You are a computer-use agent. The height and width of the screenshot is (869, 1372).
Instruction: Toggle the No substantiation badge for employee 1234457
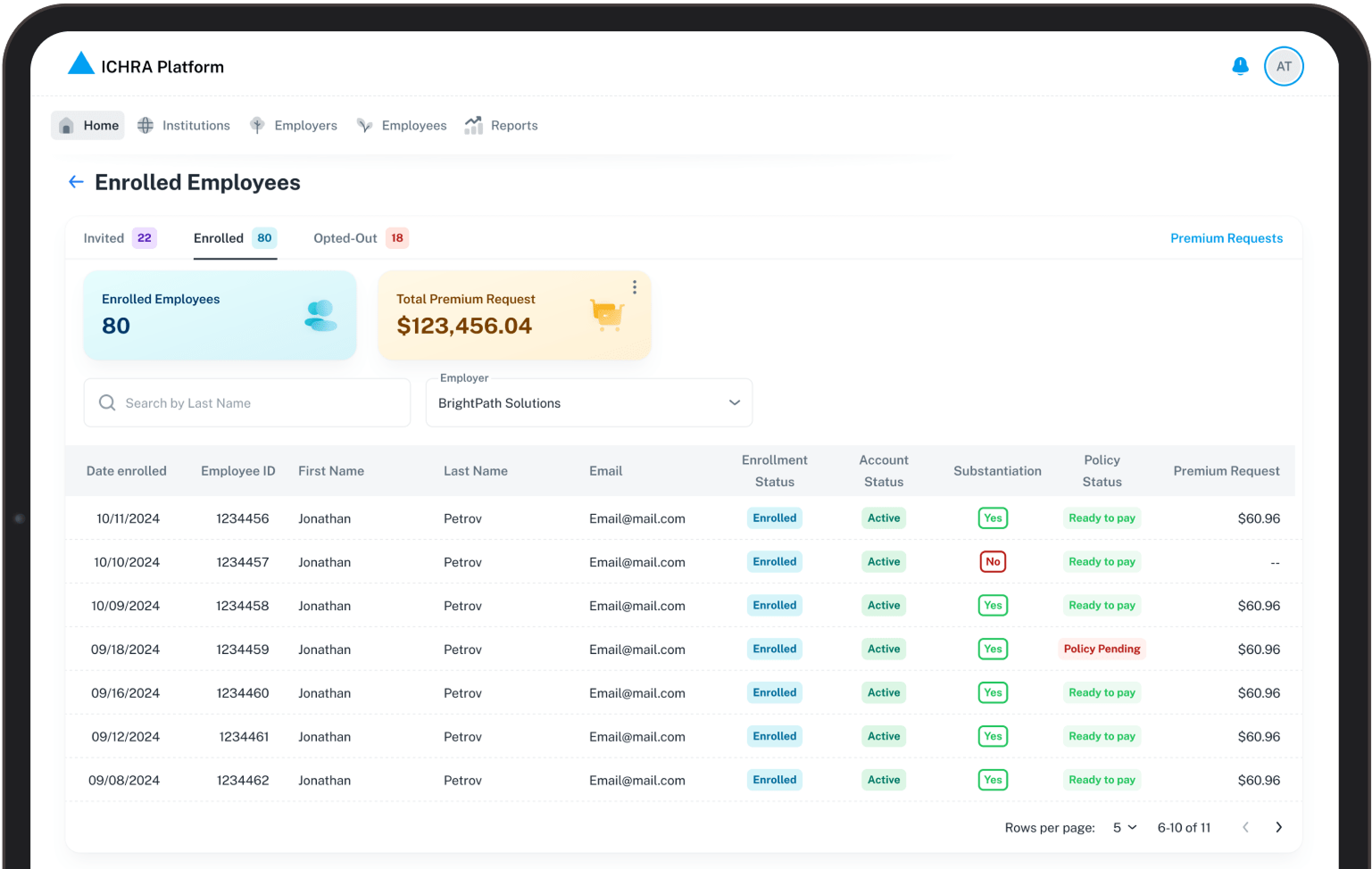(993, 562)
